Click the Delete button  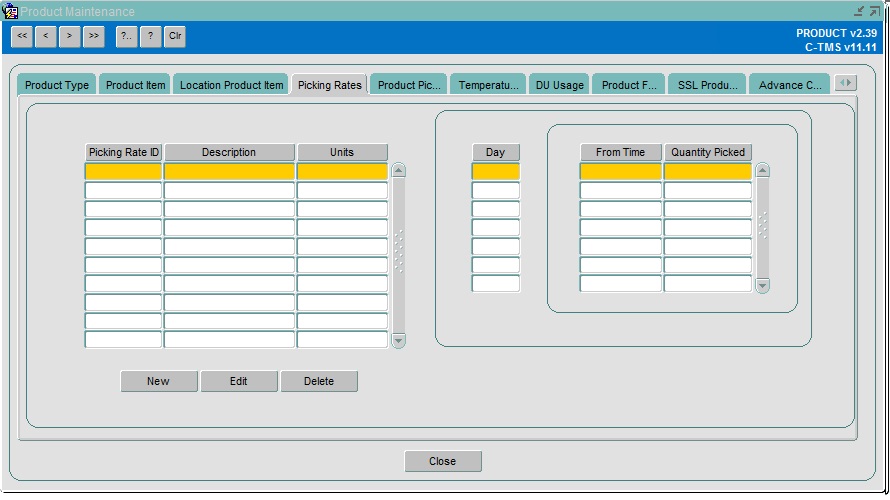click(319, 381)
